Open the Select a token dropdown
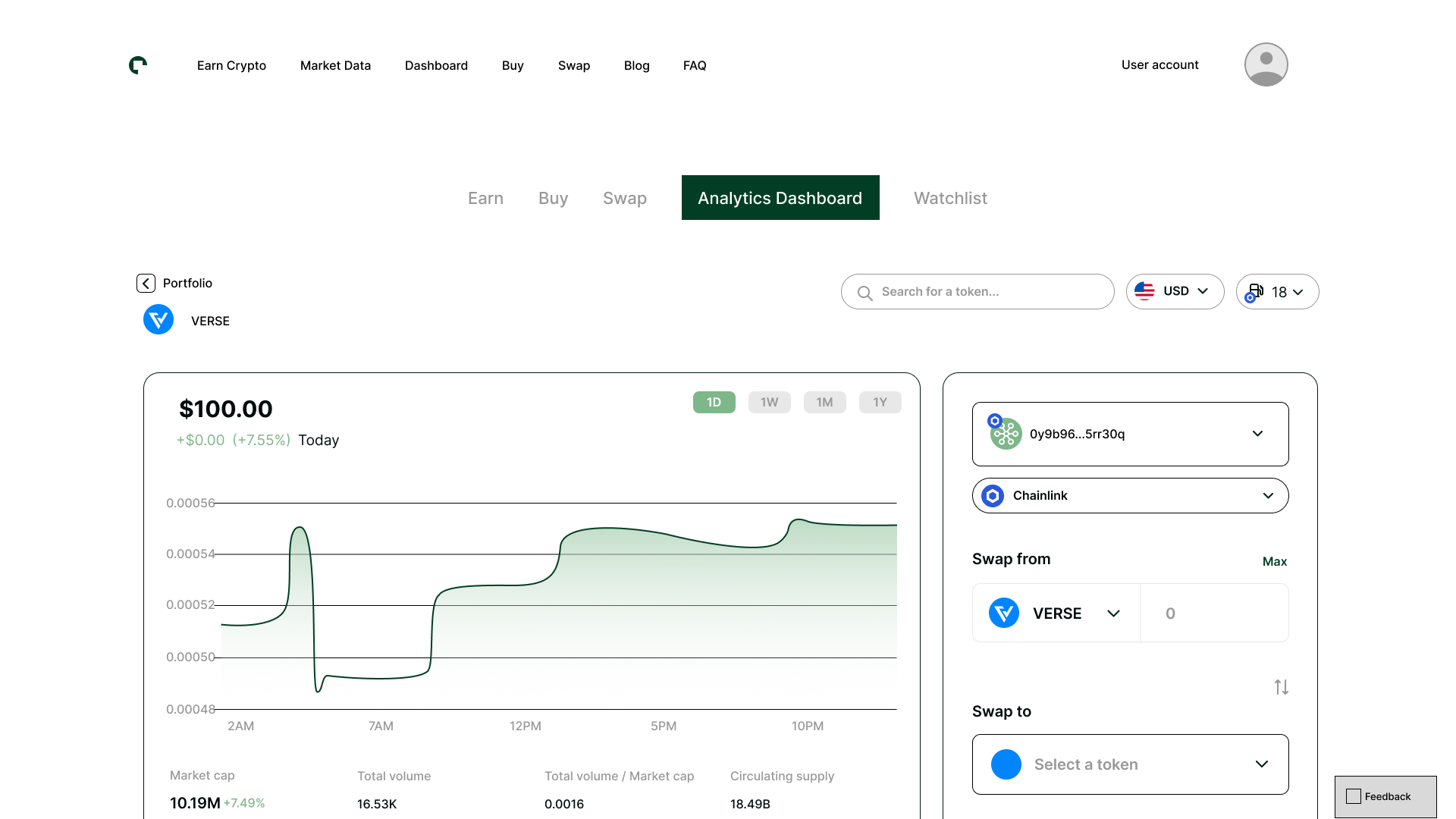The height and width of the screenshot is (819, 1456). click(1130, 764)
